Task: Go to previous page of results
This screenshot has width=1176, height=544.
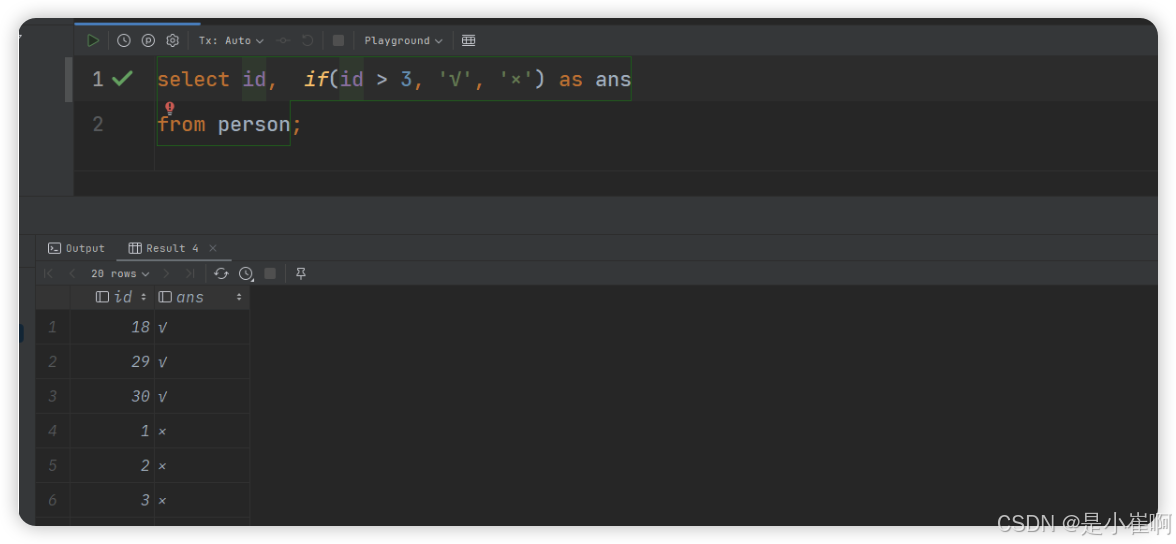Action: (72, 274)
